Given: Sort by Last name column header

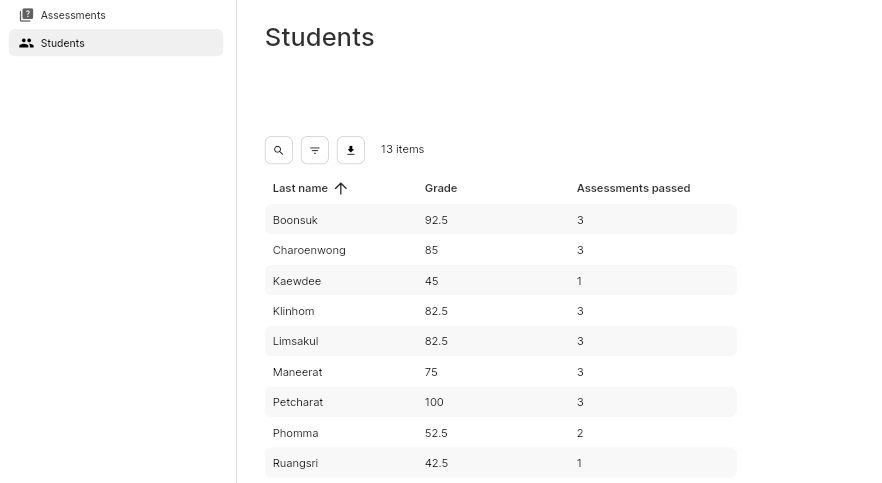Looking at the screenshot, I should tap(300, 188).
